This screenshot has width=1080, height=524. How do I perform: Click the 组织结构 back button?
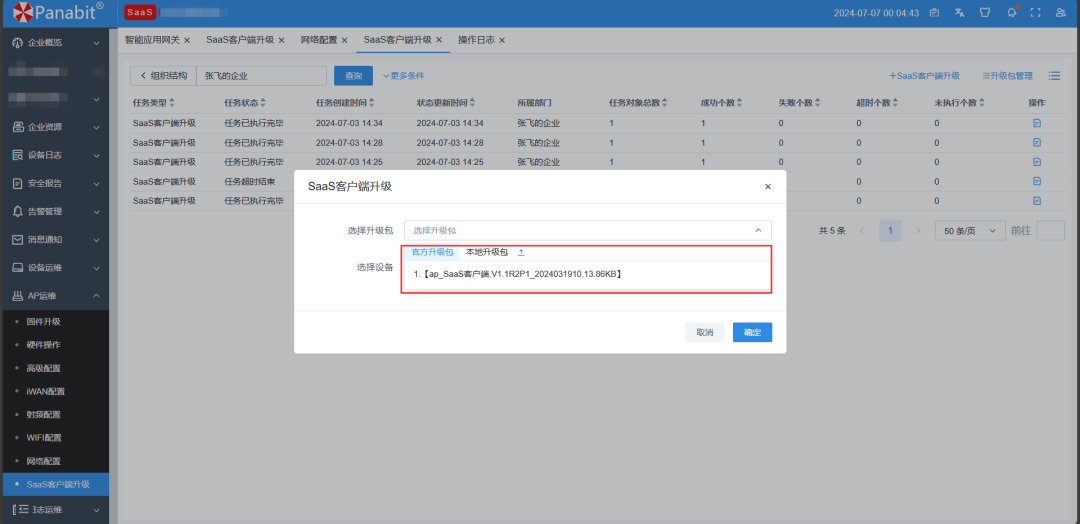coord(163,76)
